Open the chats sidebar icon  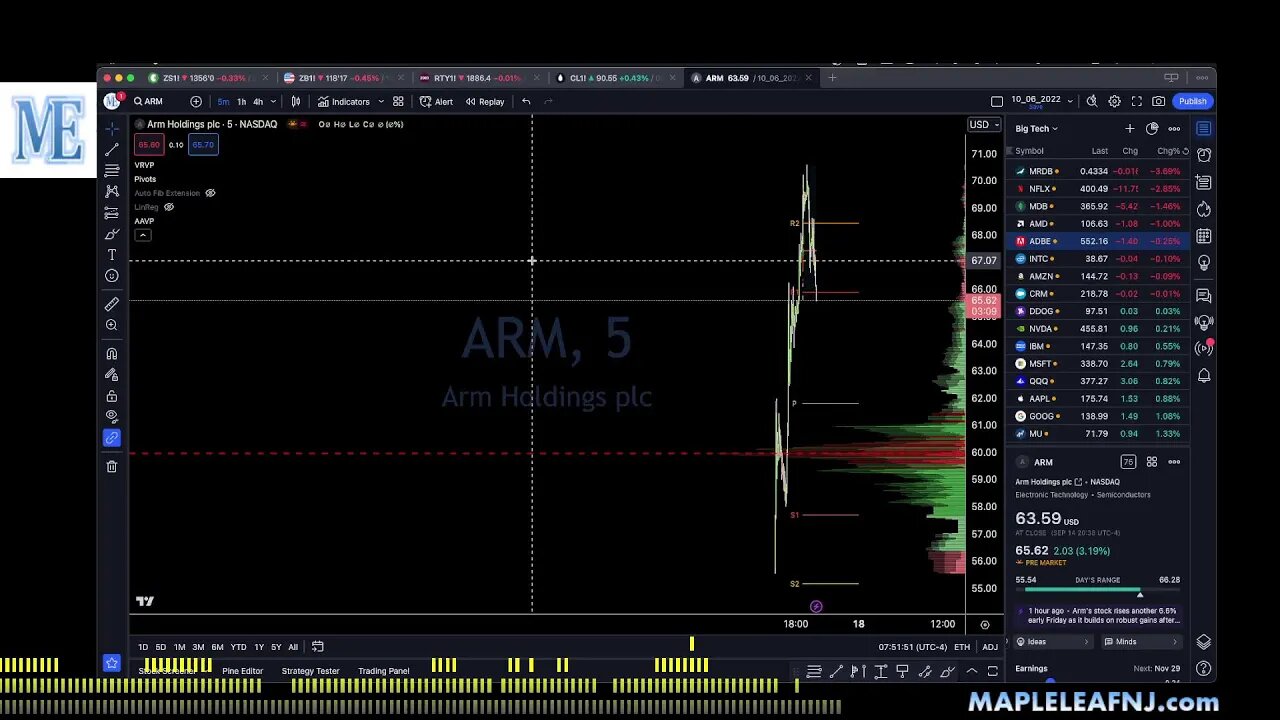click(1204, 296)
